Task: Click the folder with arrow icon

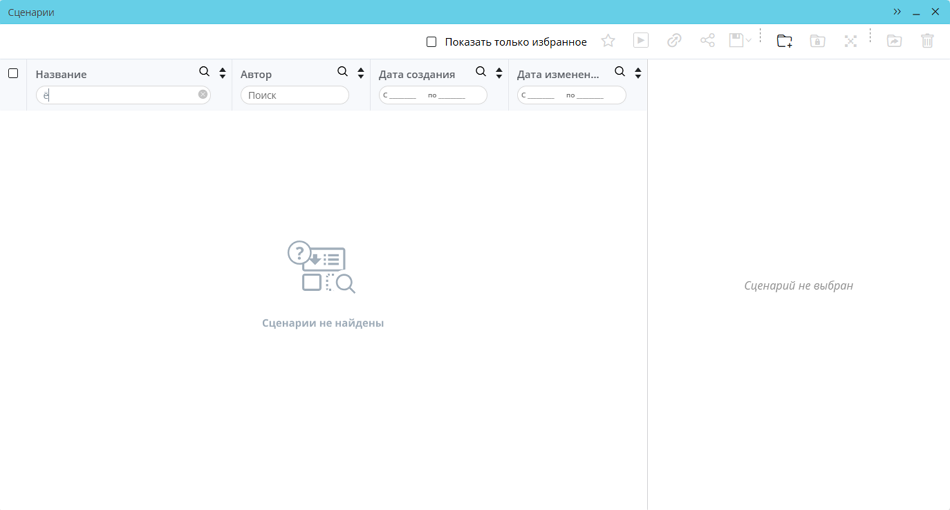Action: 894,41
